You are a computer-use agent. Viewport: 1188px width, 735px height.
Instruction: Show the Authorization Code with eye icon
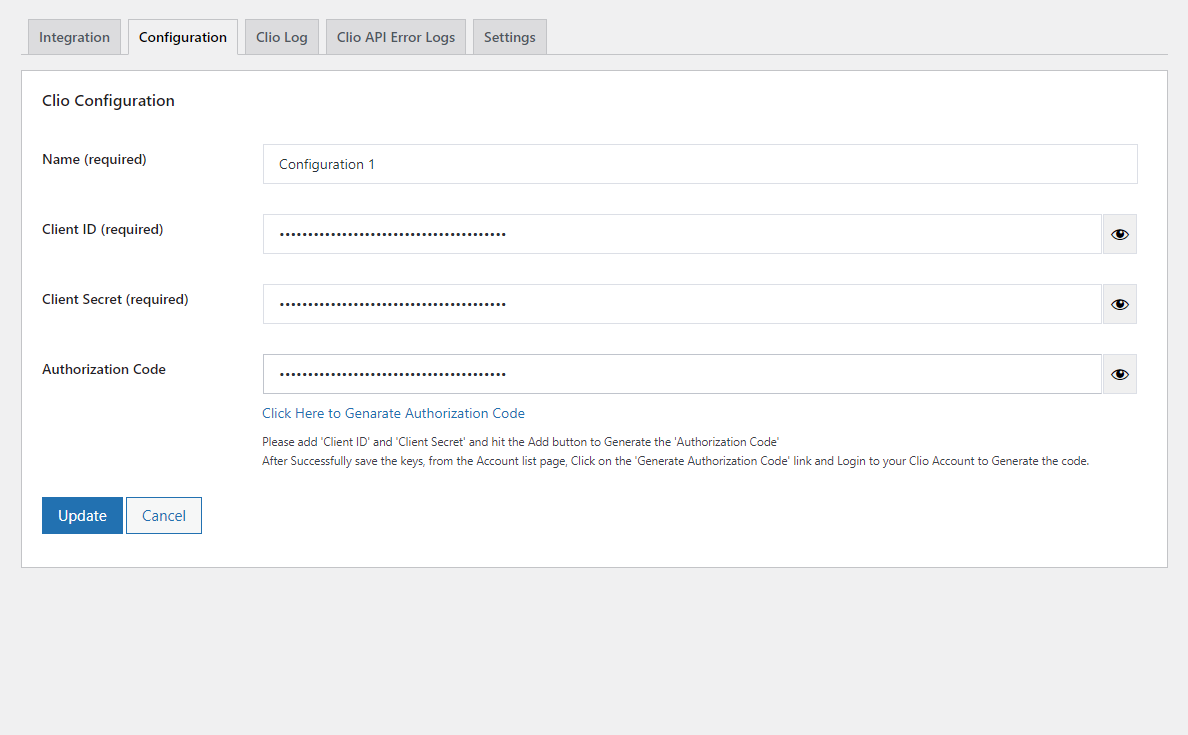tap(1119, 374)
